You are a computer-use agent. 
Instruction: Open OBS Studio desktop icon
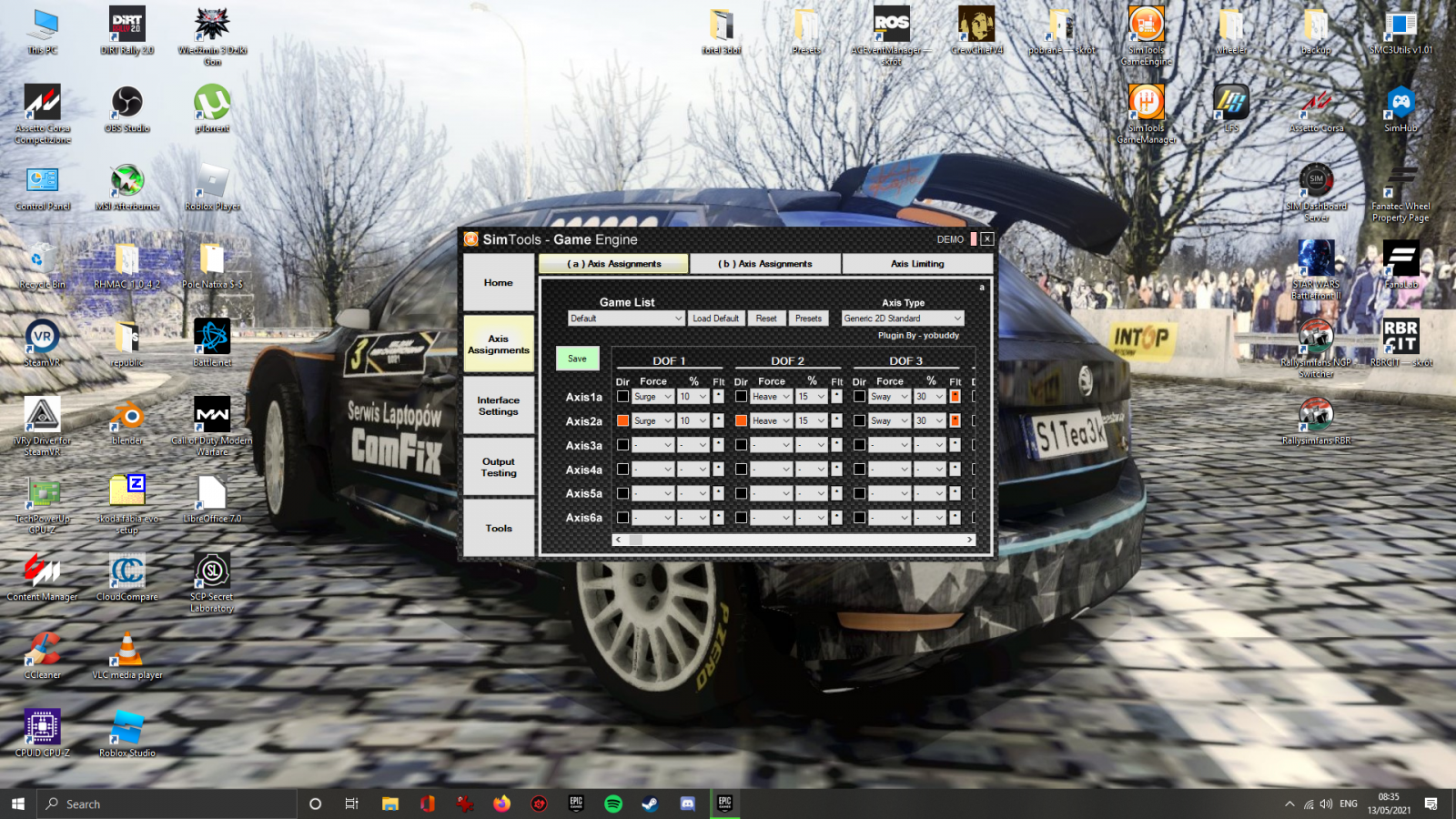click(x=126, y=109)
